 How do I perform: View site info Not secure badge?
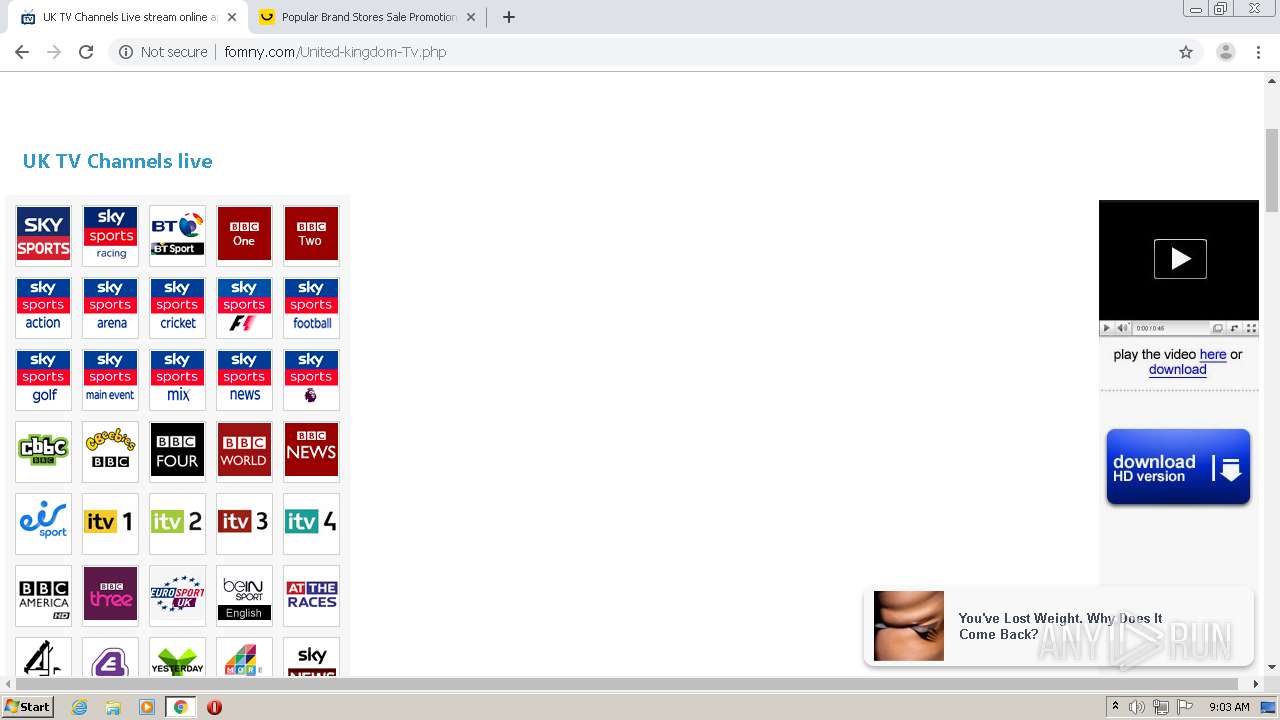click(x=163, y=52)
